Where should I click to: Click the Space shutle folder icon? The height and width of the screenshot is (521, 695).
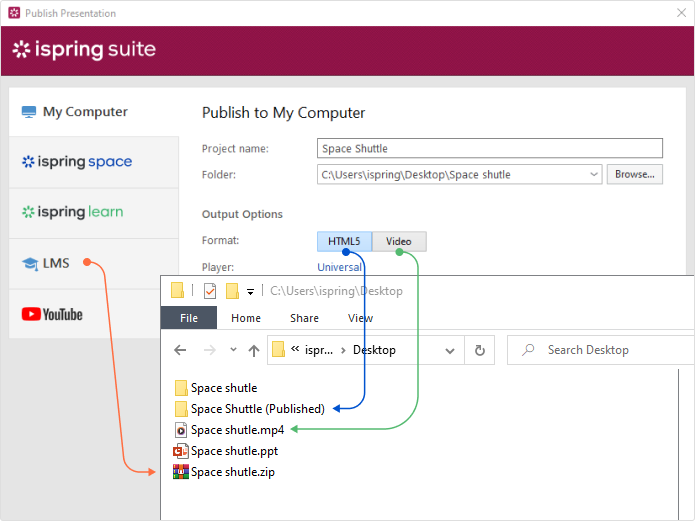pyautogui.click(x=181, y=388)
